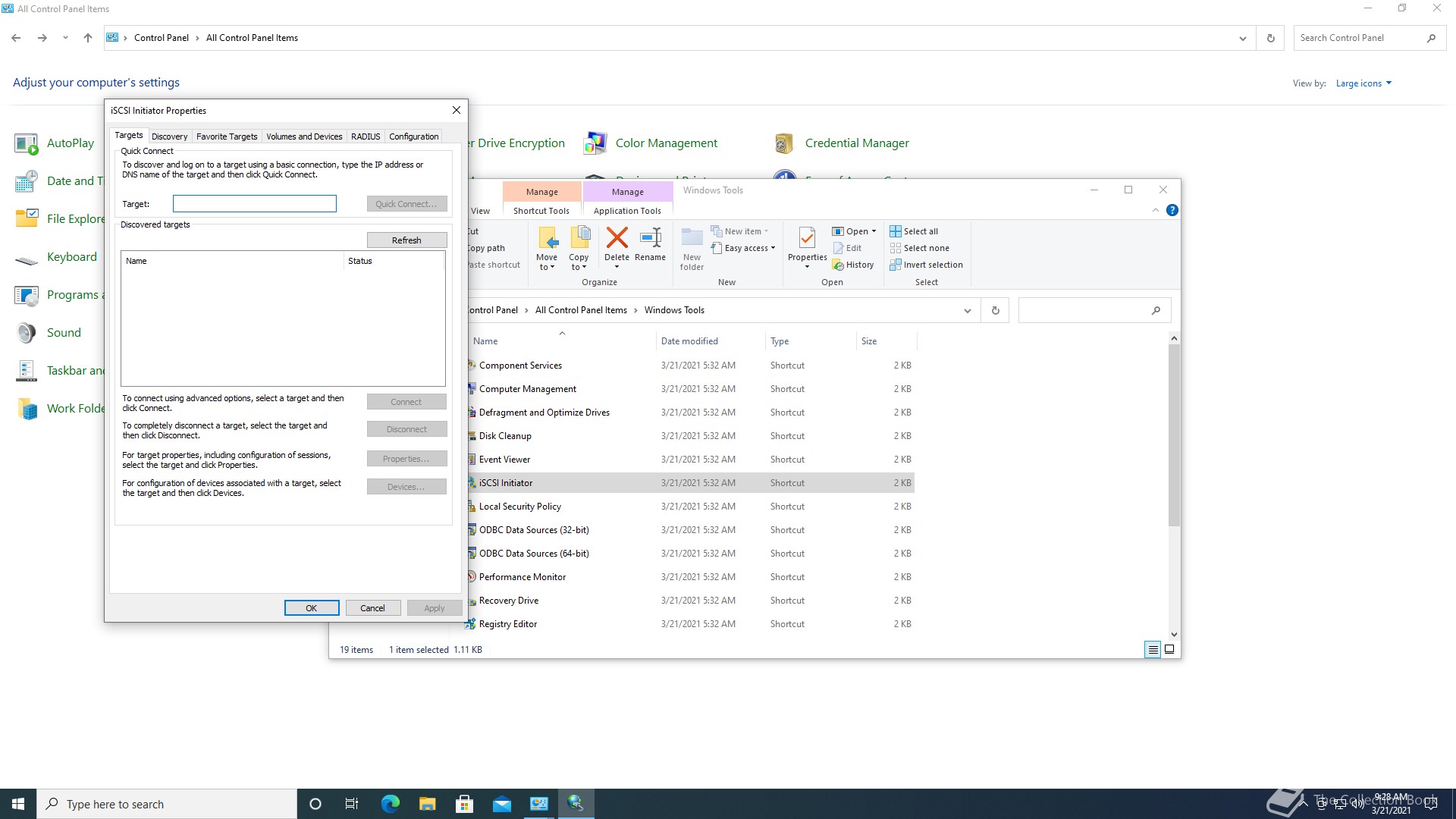Expand the Easy access dropdown
The width and height of the screenshot is (1456, 819).
coord(743,248)
